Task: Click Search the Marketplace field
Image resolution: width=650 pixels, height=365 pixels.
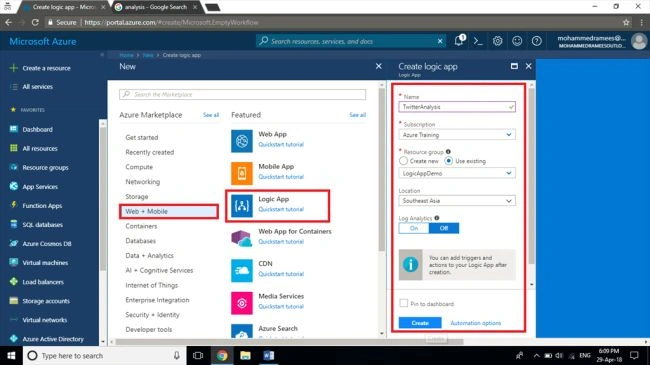Action: pyautogui.click(x=243, y=95)
